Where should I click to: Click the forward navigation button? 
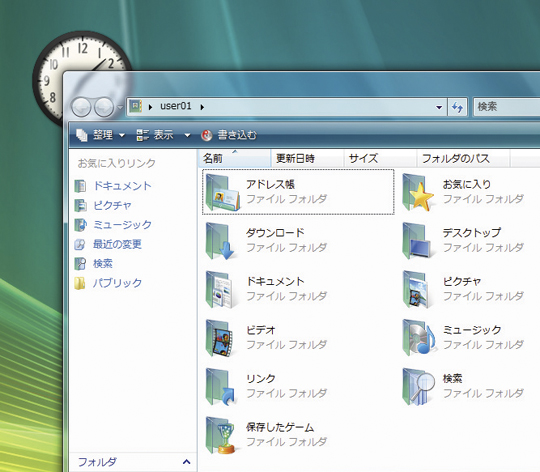pyautogui.click(x=104, y=107)
